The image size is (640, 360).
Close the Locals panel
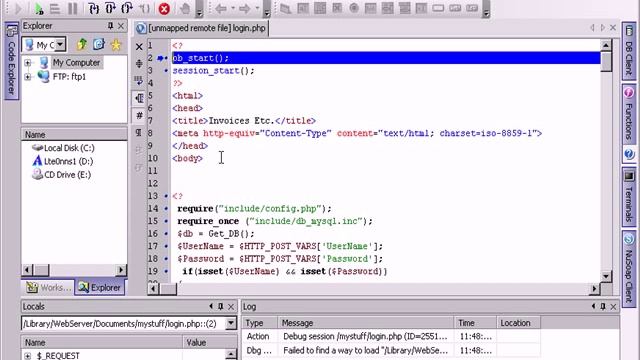[x=231, y=306]
